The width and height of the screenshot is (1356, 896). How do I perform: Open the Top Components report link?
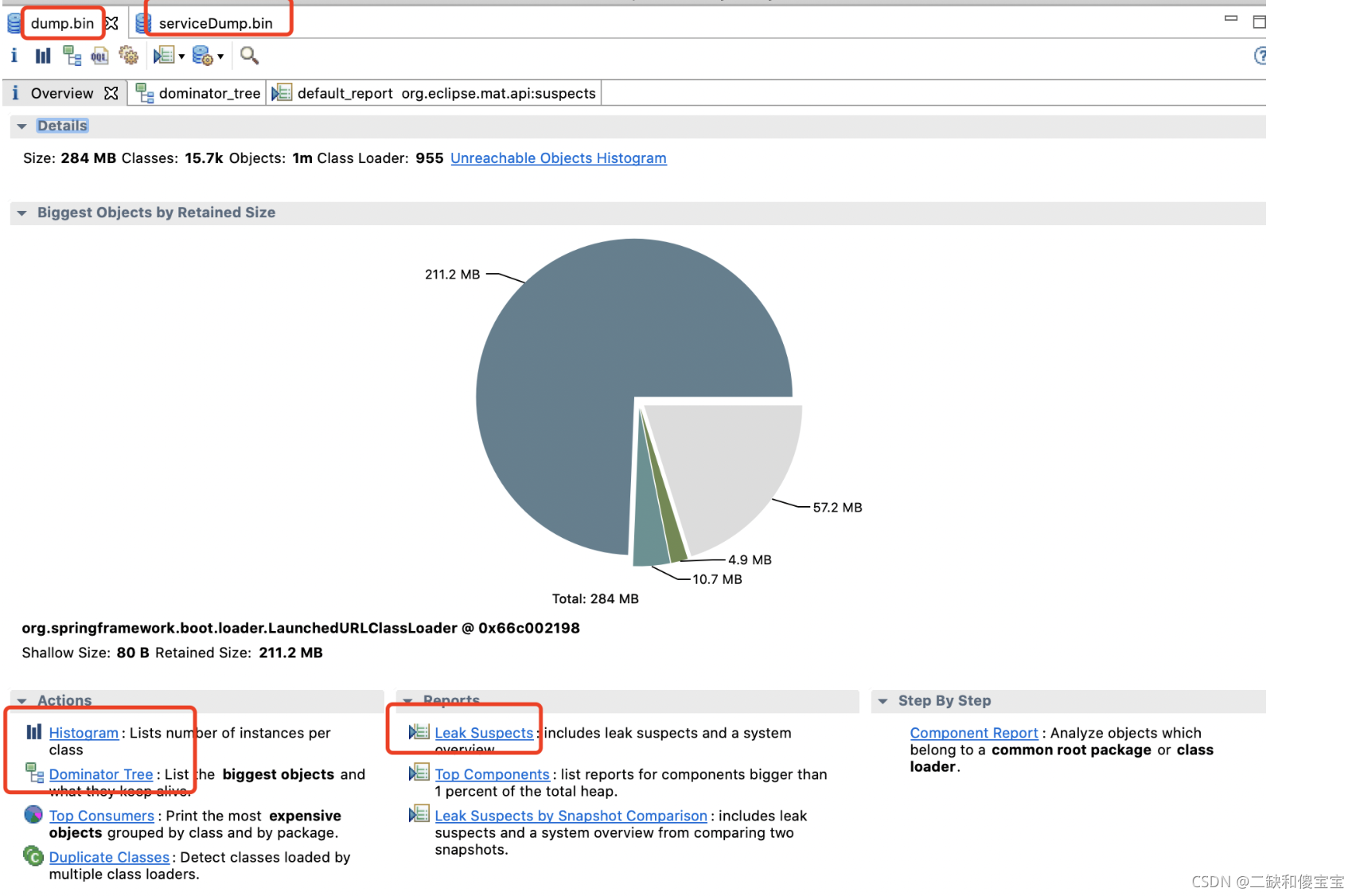tap(492, 774)
